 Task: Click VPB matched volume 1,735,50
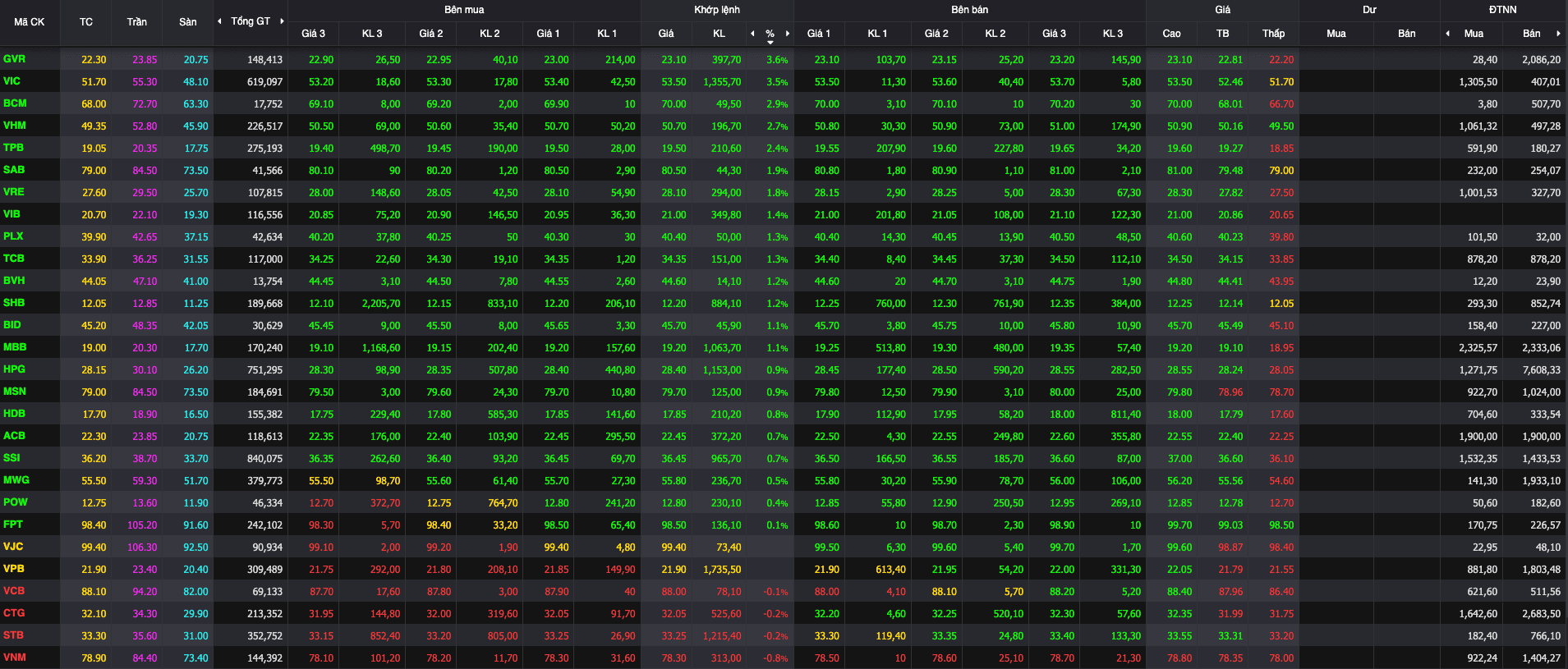tap(722, 570)
